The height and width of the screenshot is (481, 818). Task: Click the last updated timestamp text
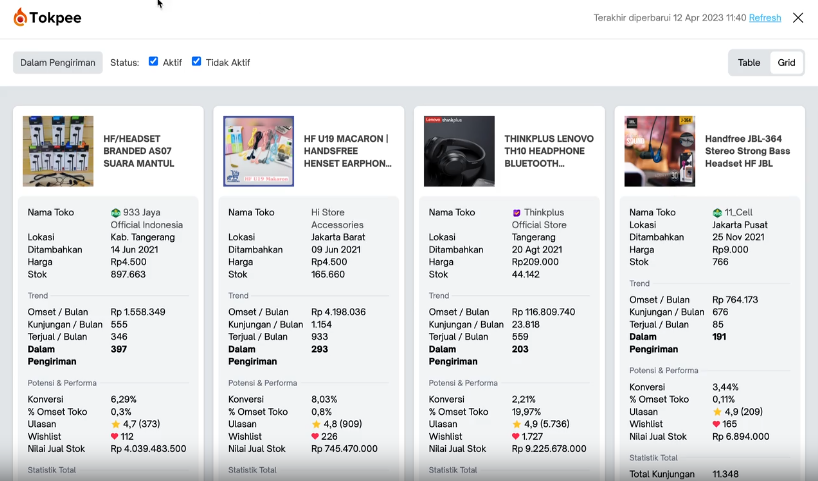tap(670, 18)
